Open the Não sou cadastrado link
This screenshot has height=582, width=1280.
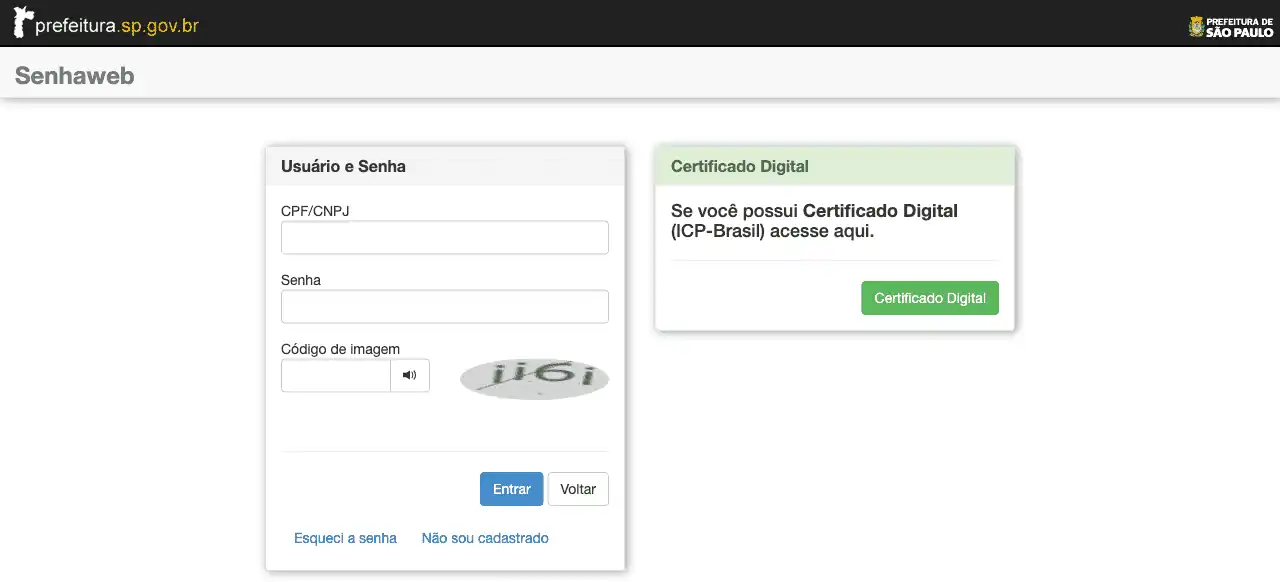[485, 538]
